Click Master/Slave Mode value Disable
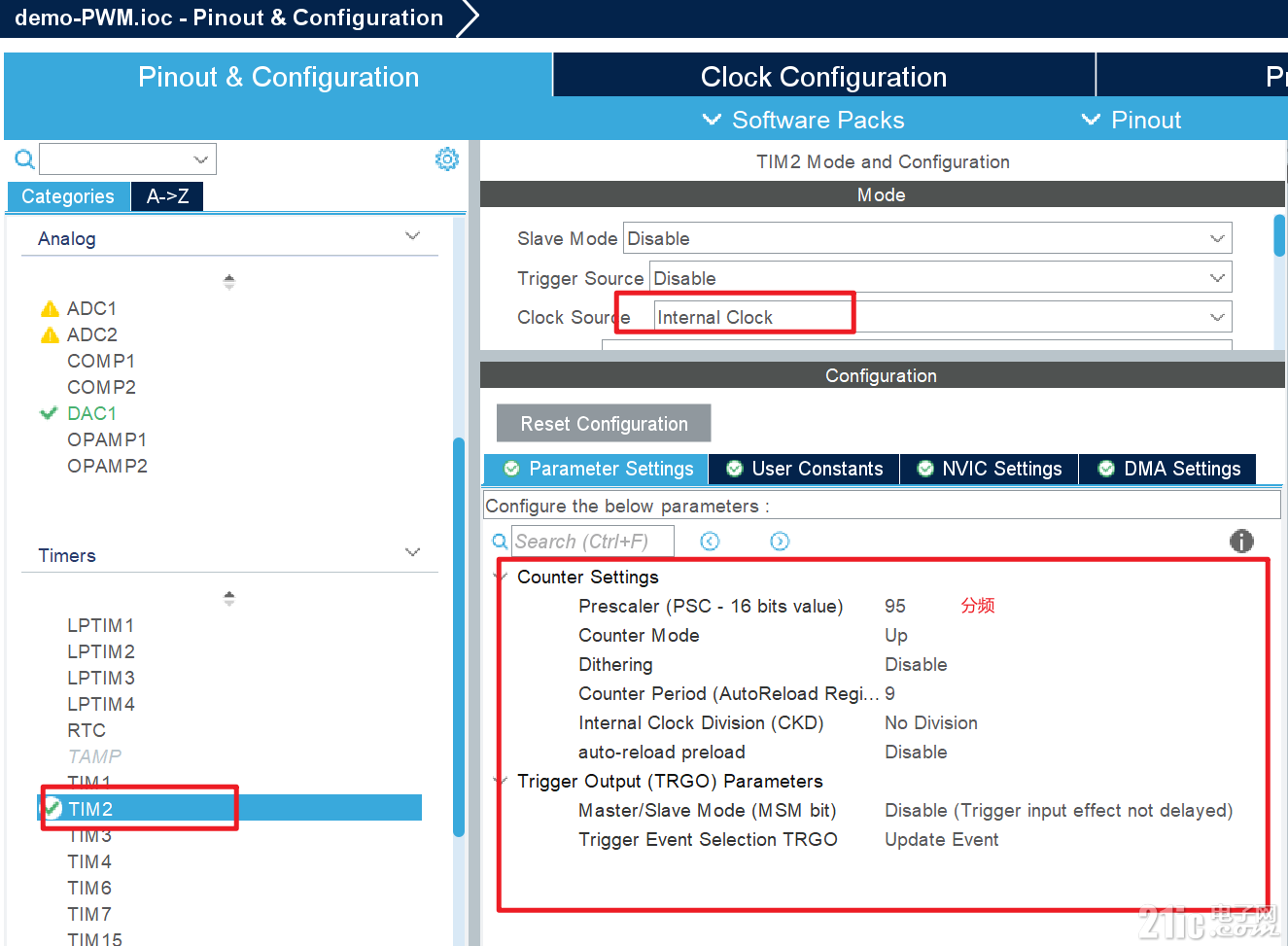Image resolution: width=1288 pixels, height=946 pixels. click(x=1059, y=810)
